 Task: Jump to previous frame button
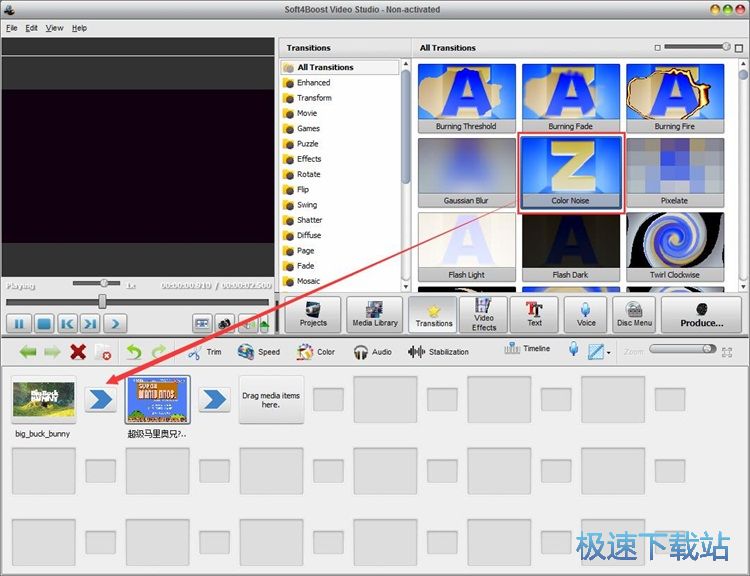[x=67, y=324]
